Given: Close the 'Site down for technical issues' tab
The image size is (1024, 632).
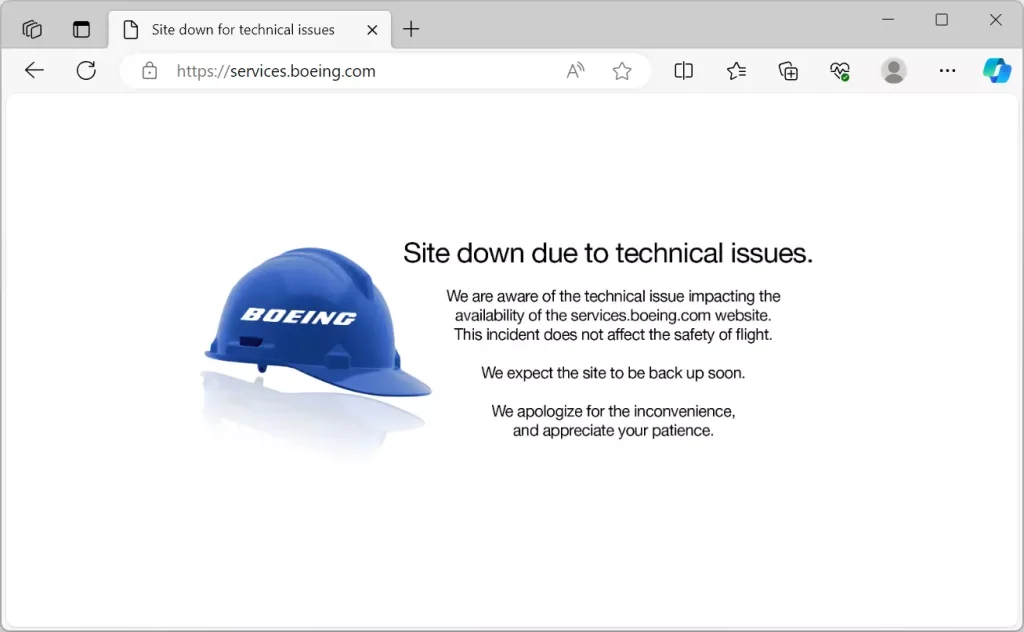Looking at the screenshot, I should pos(372,29).
